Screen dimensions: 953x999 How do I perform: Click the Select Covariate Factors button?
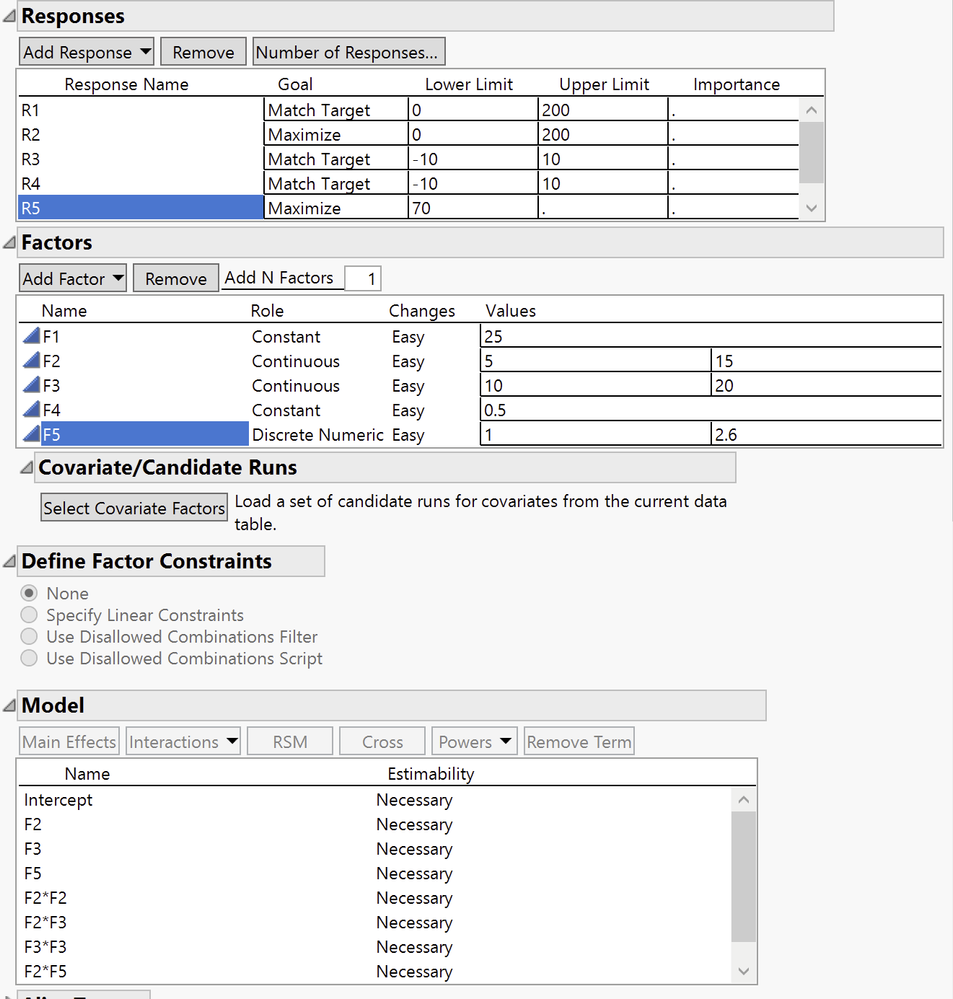point(133,507)
